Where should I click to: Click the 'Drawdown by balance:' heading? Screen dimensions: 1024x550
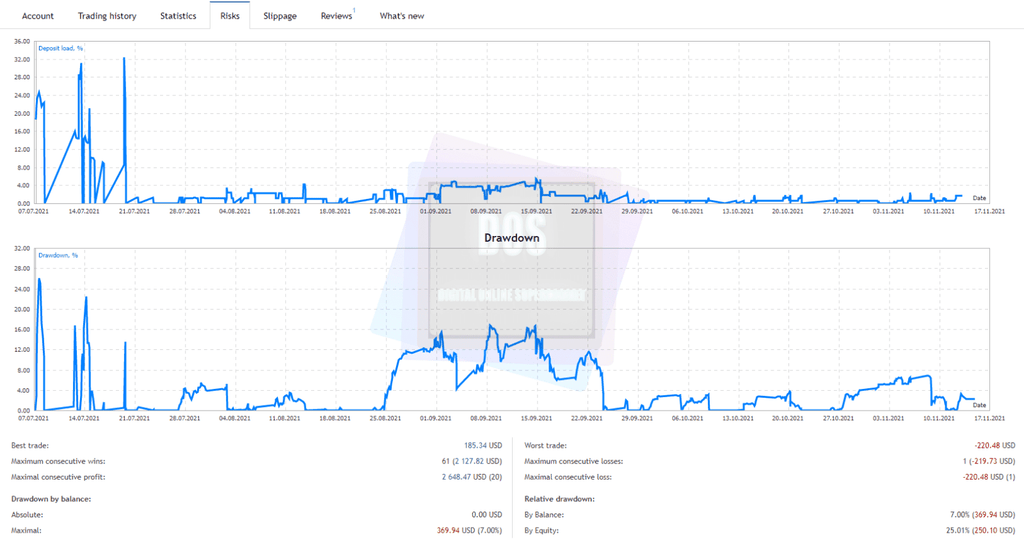point(51,499)
